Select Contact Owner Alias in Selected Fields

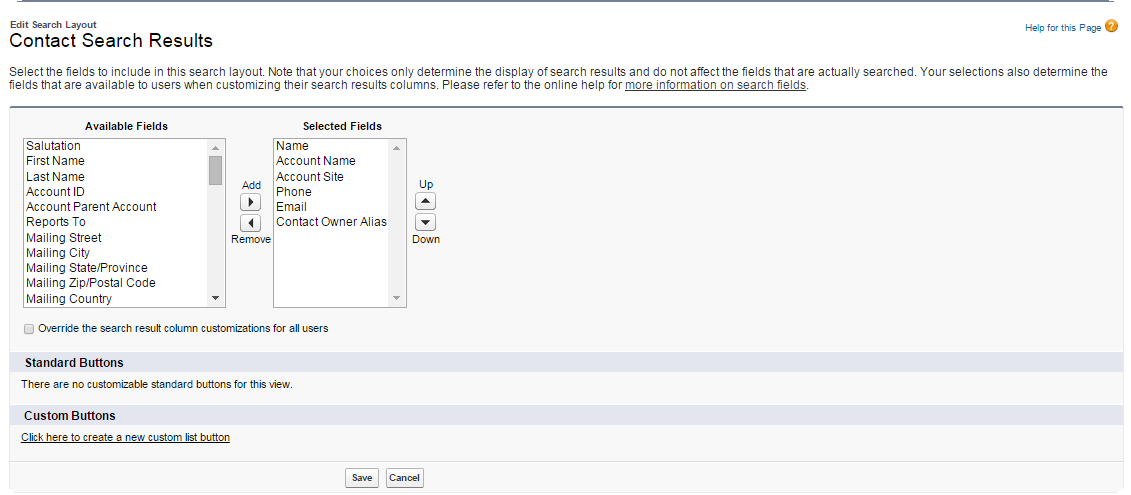tap(332, 222)
